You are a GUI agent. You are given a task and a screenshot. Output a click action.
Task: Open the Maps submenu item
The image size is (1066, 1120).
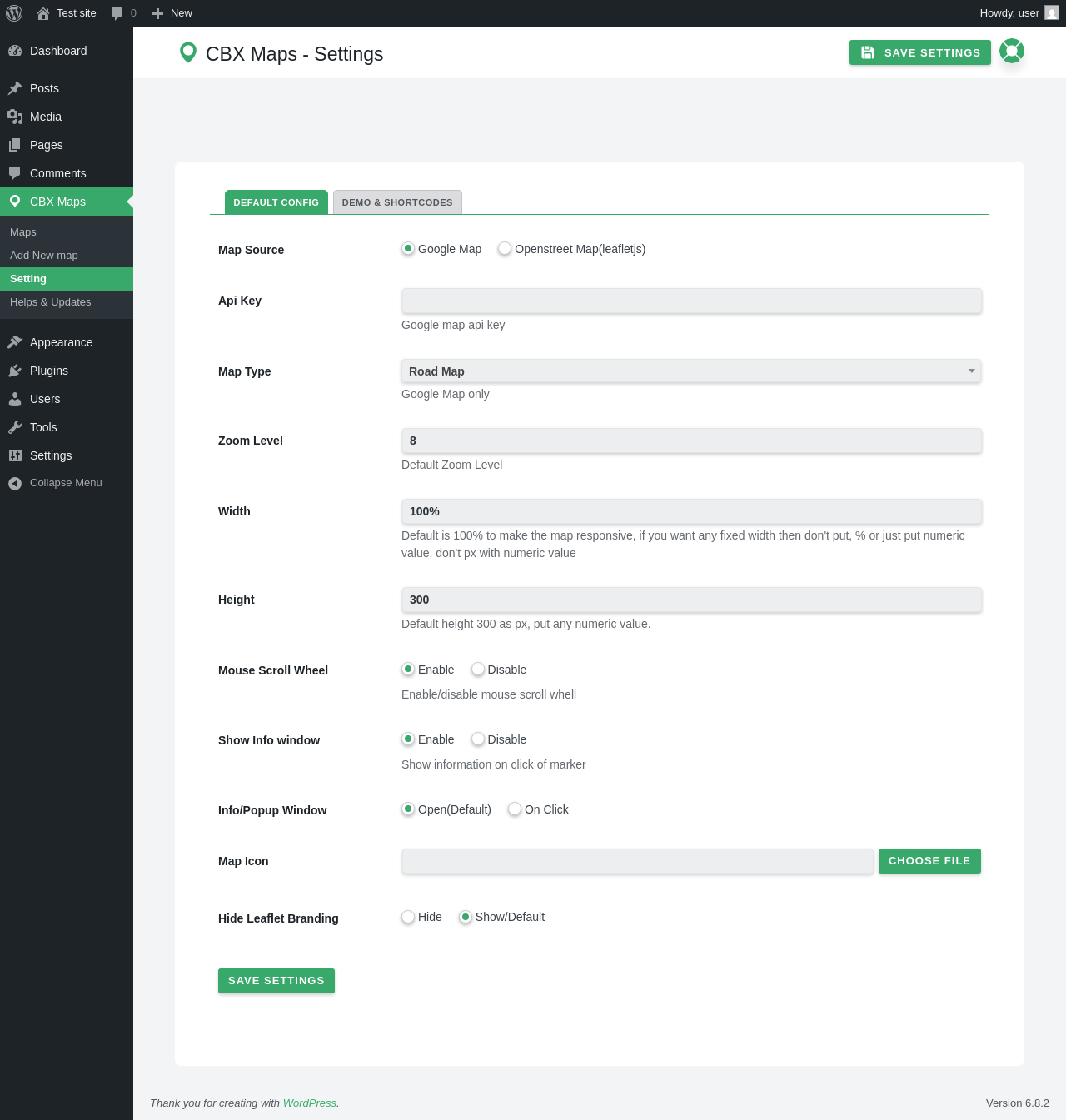pos(67,232)
